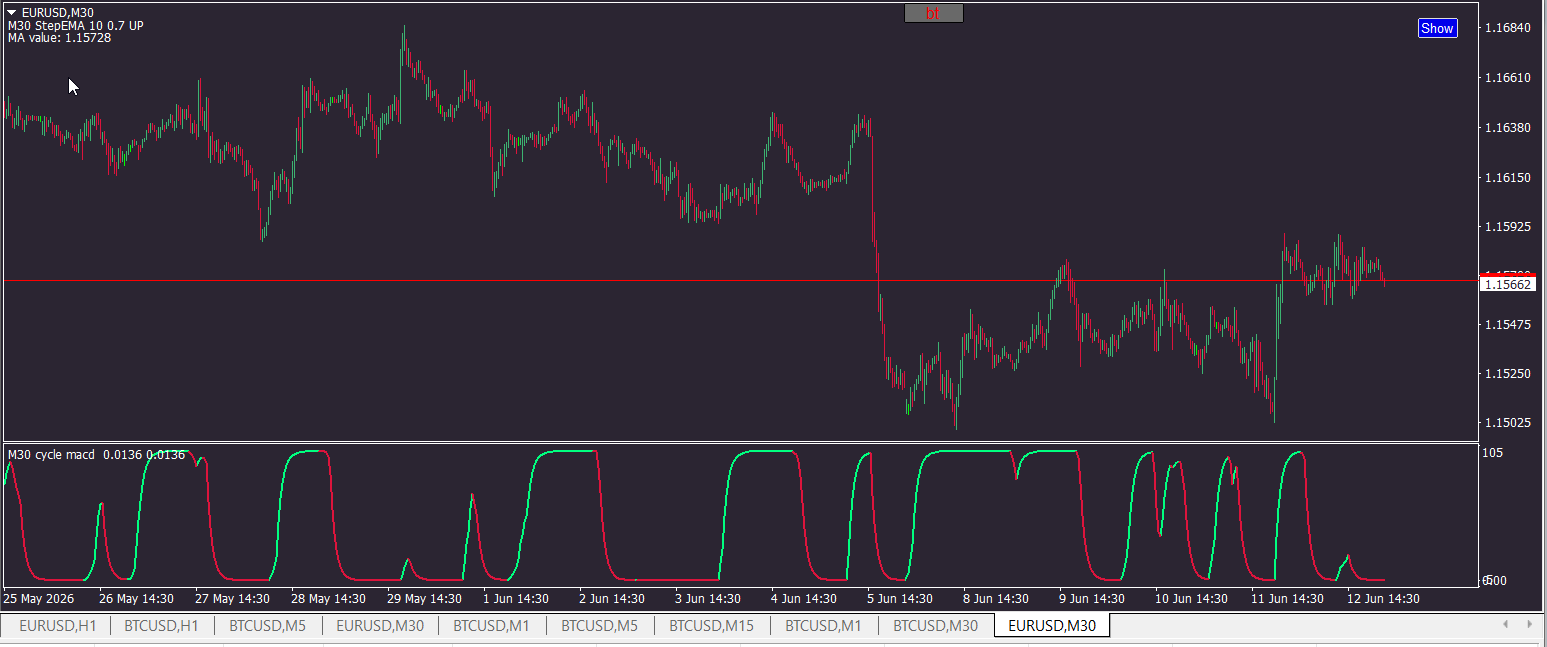
Task: Click the M30 StepEMA indicator text
Action: tap(76, 25)
